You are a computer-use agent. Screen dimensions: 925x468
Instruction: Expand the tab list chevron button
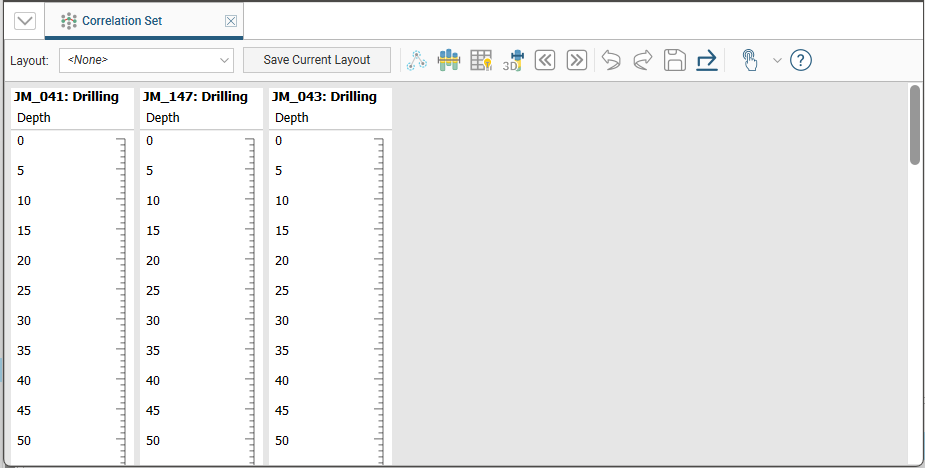pos(25,21)
